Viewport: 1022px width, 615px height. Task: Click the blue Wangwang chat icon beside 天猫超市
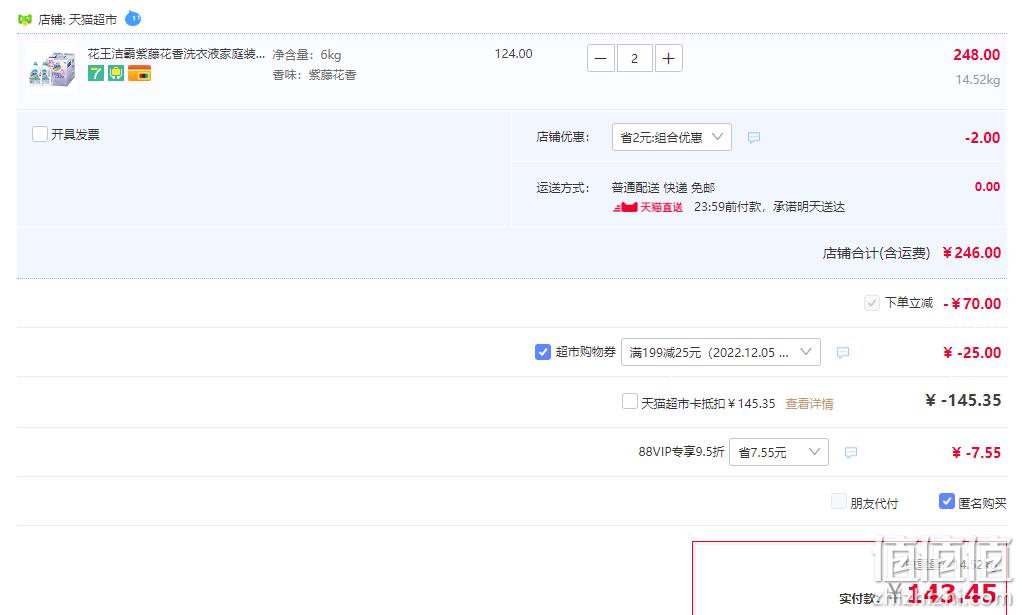point(133,18)
